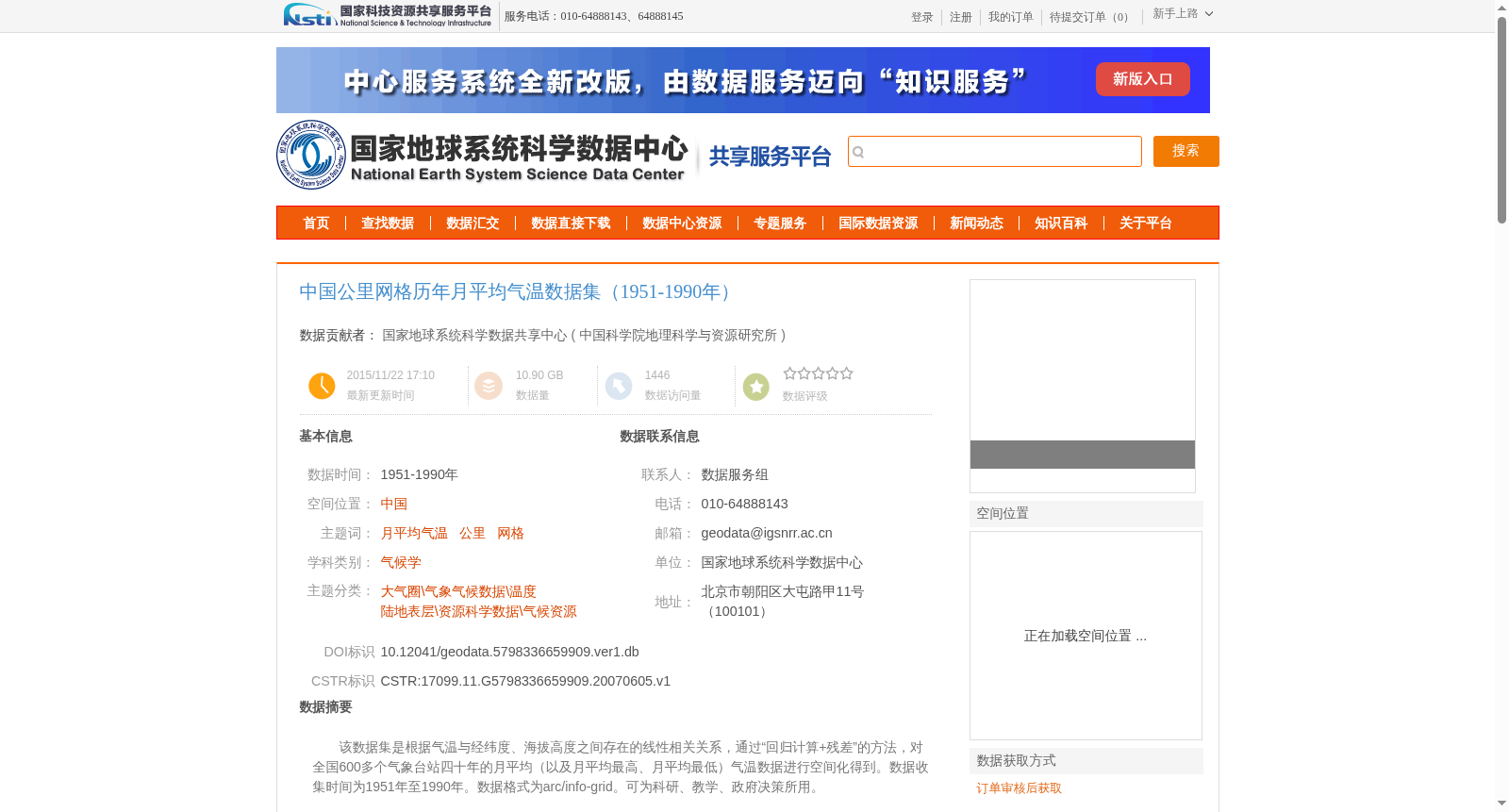This screenshot has width=1509, height=812.
Task: Click the National Earth System Science Data Center logo
Action: pos(482,156)
